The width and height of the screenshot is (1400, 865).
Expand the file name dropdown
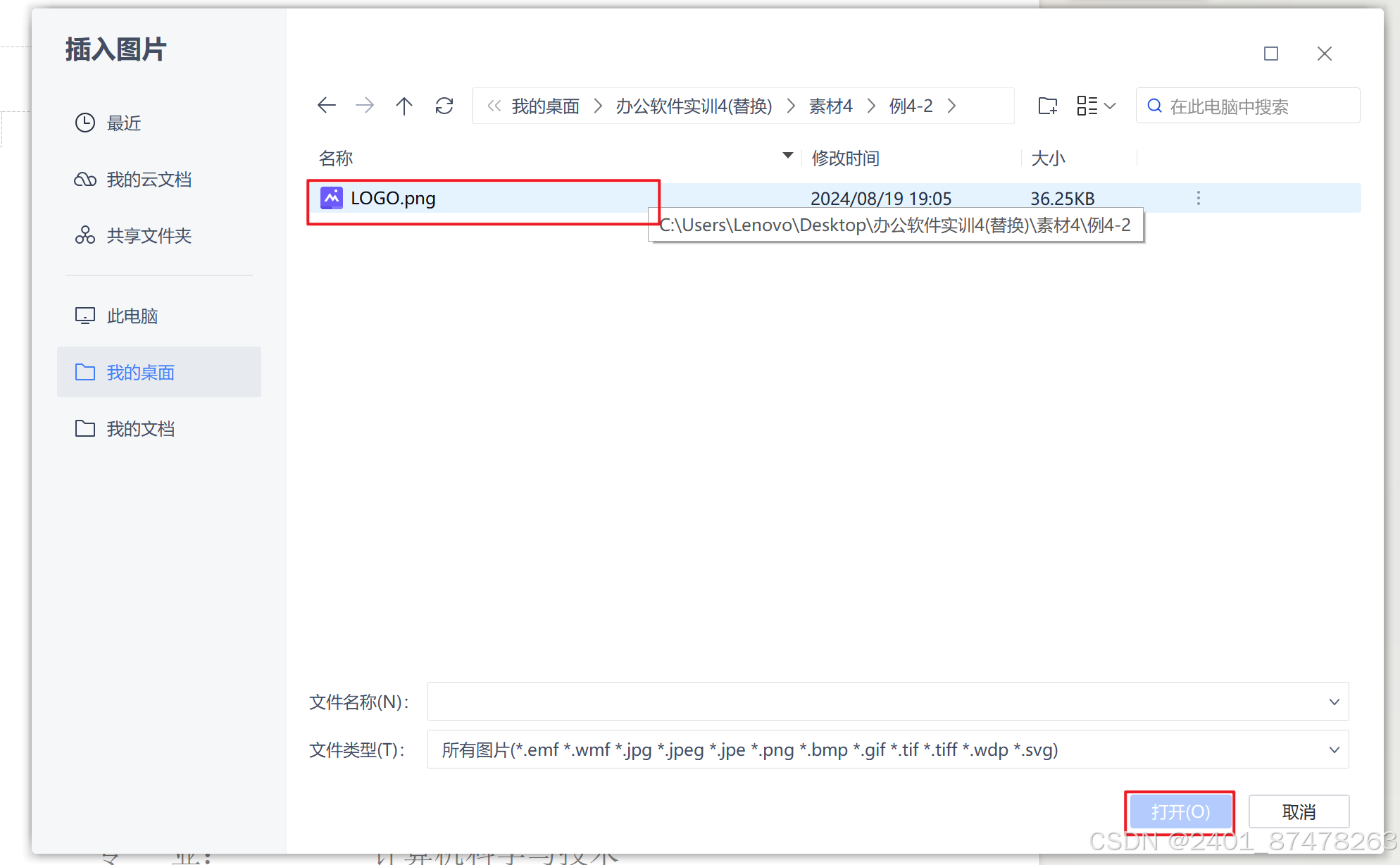pos(1334,702)
